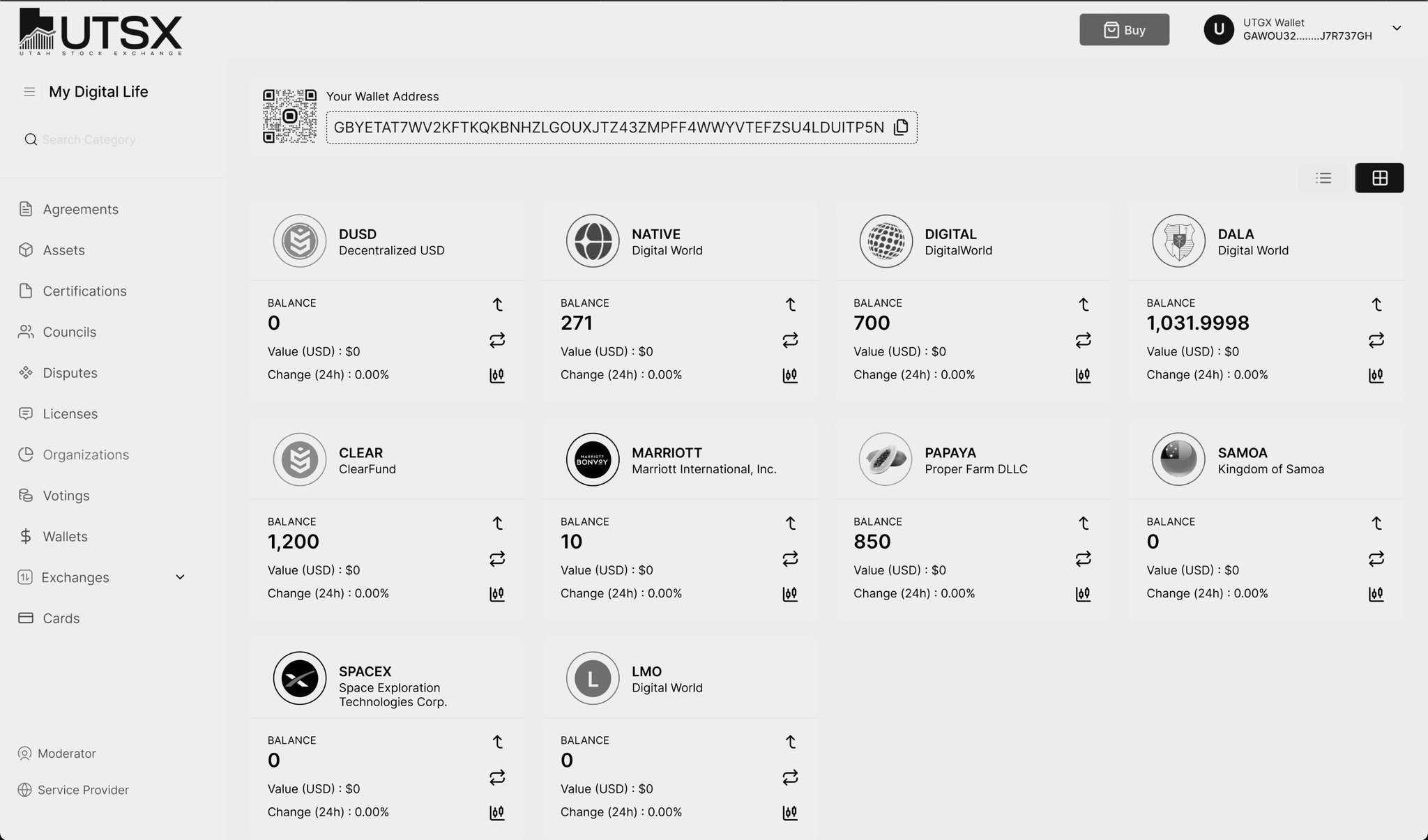The height and width of the screenshot is (840, 1428).
Task: Switch to list view layout
Action: point(1323,178)
